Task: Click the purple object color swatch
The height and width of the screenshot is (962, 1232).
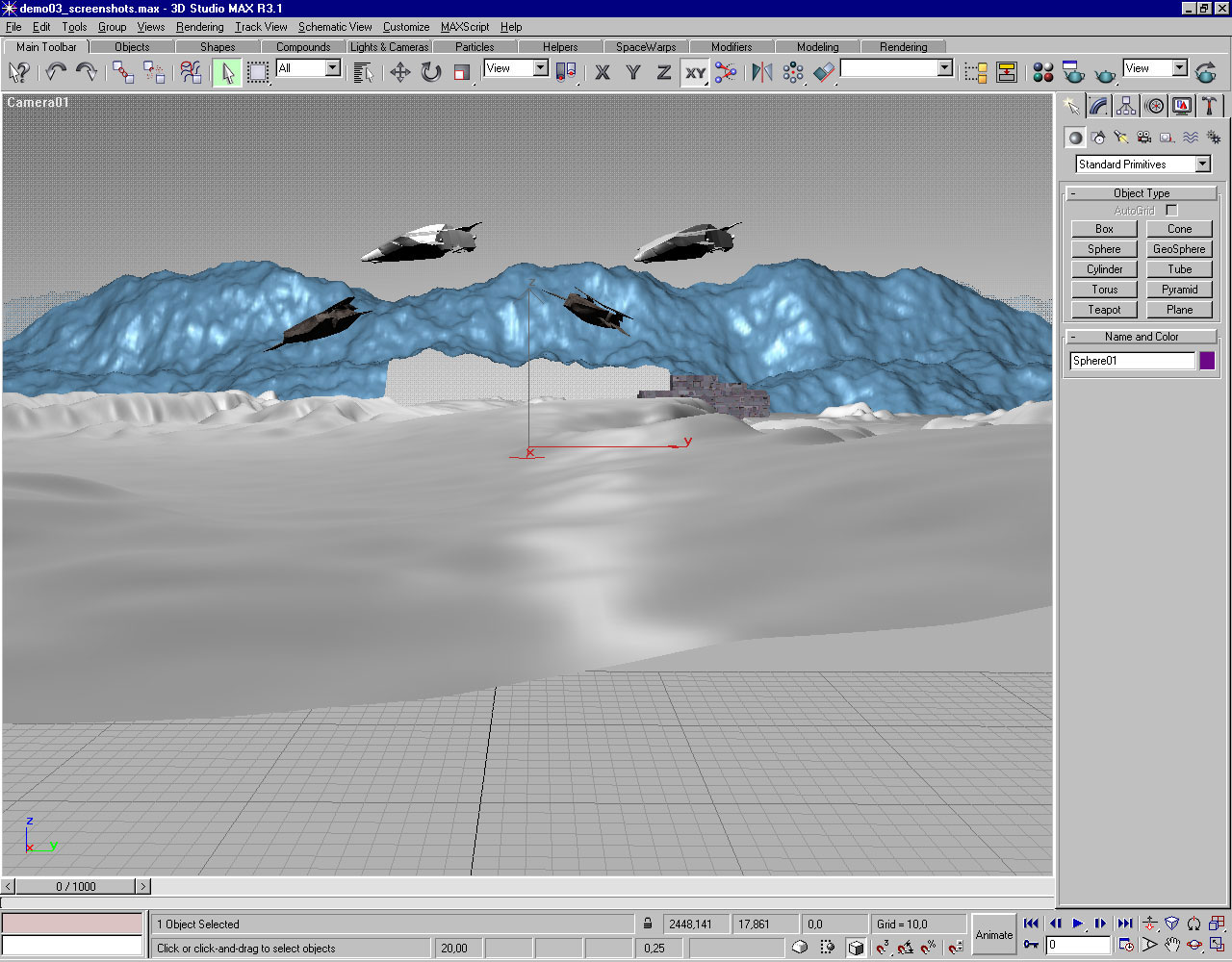Action: click(1207, 361)
